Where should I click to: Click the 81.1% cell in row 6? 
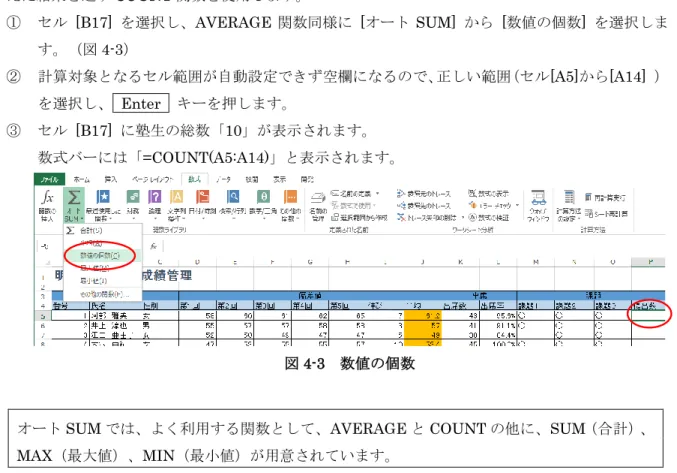tap(498, 325)
